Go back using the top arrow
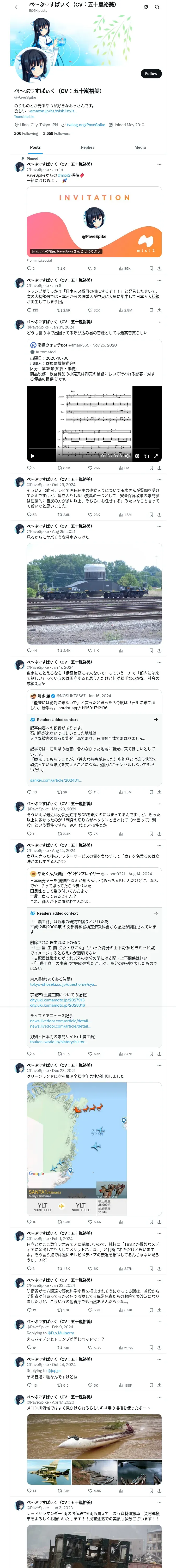 tap(17, 7)
